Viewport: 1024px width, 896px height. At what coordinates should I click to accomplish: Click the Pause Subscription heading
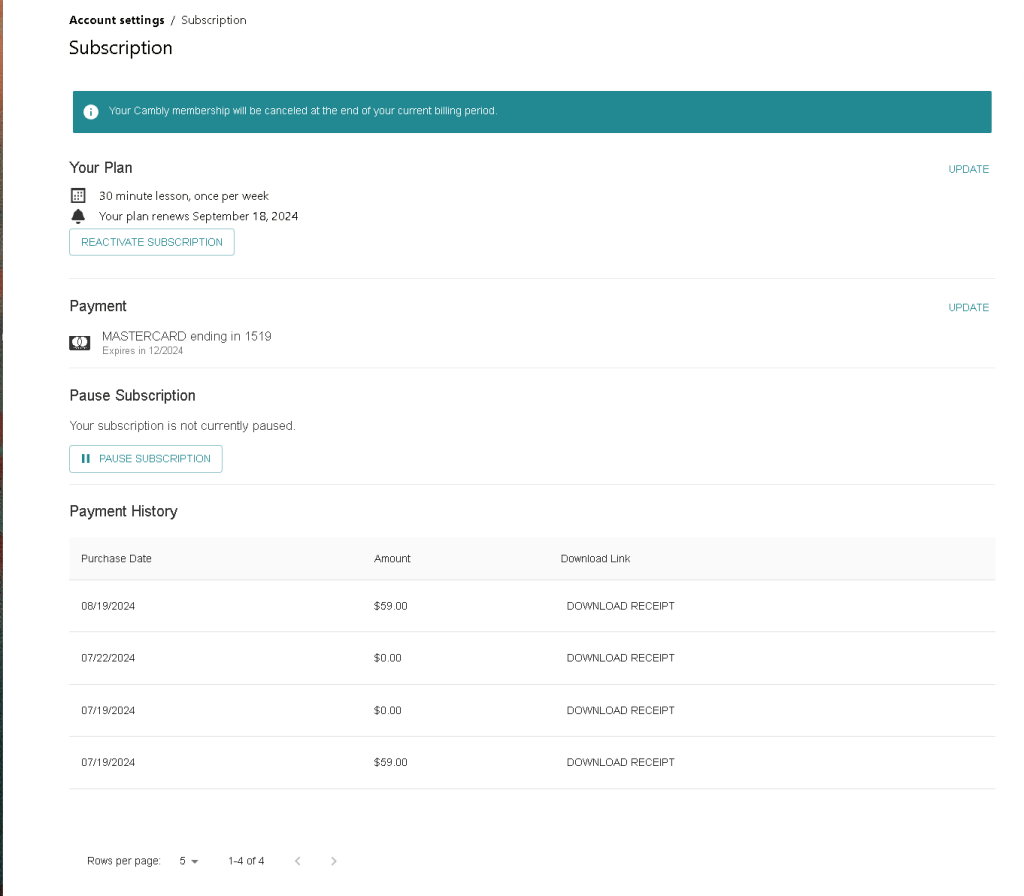tap(133, 396)
